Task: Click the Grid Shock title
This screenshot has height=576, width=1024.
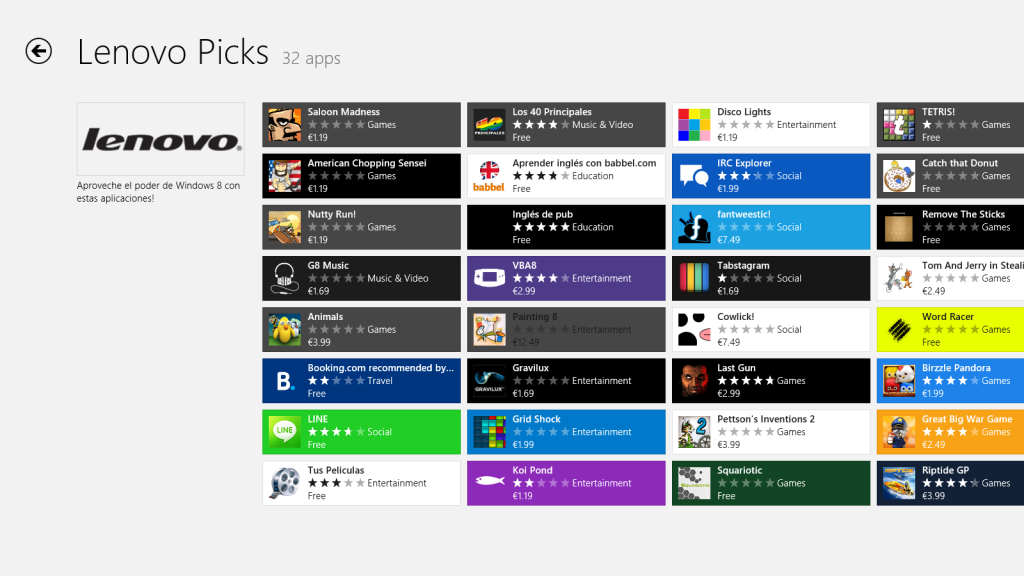Action: point(536,419)
